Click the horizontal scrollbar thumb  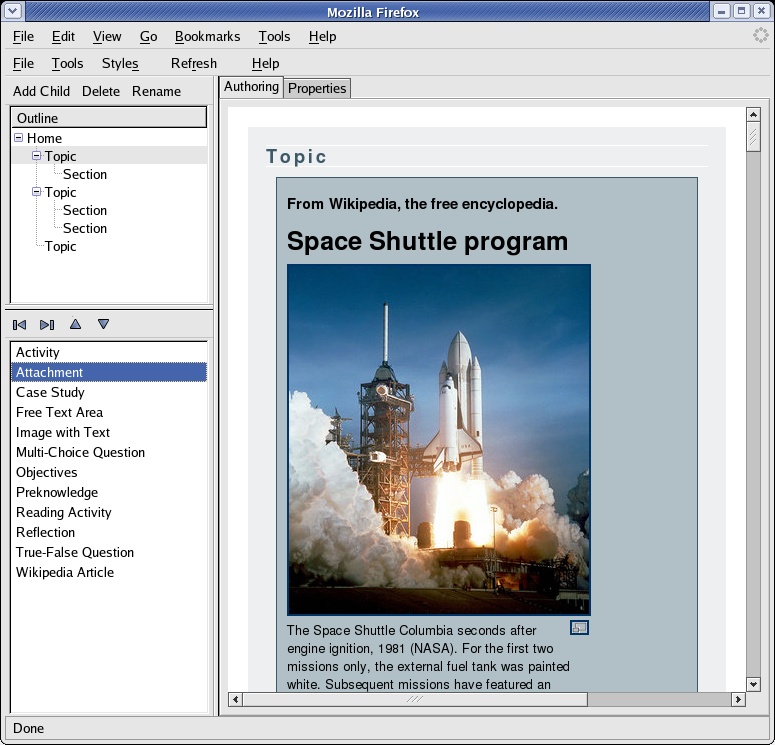pyautogui.click(x=415, y=699)
